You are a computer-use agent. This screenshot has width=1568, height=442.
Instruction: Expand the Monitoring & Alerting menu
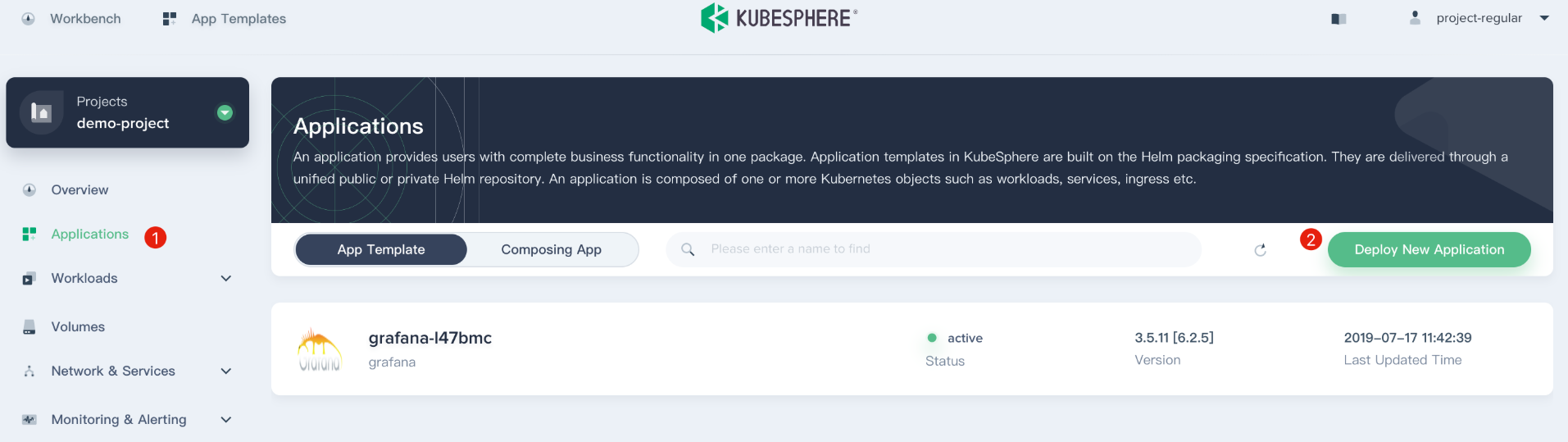(226, 420)
